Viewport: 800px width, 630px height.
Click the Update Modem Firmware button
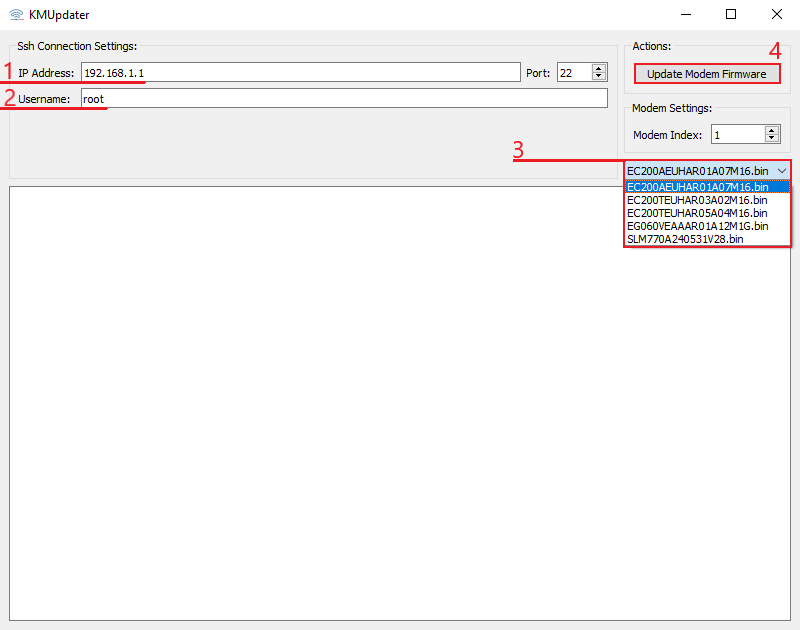click(x=706, y=74)
